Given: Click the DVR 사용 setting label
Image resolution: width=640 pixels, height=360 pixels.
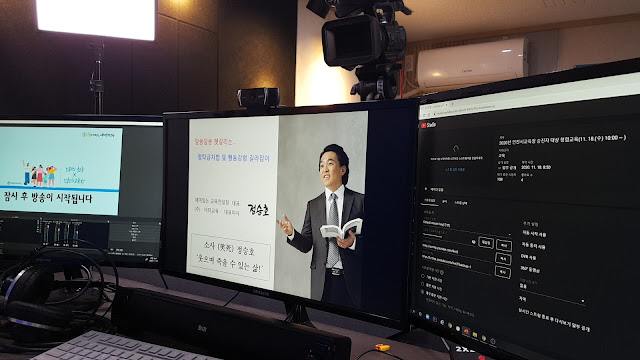Looking at the screenshot, I should pos(529,258).
